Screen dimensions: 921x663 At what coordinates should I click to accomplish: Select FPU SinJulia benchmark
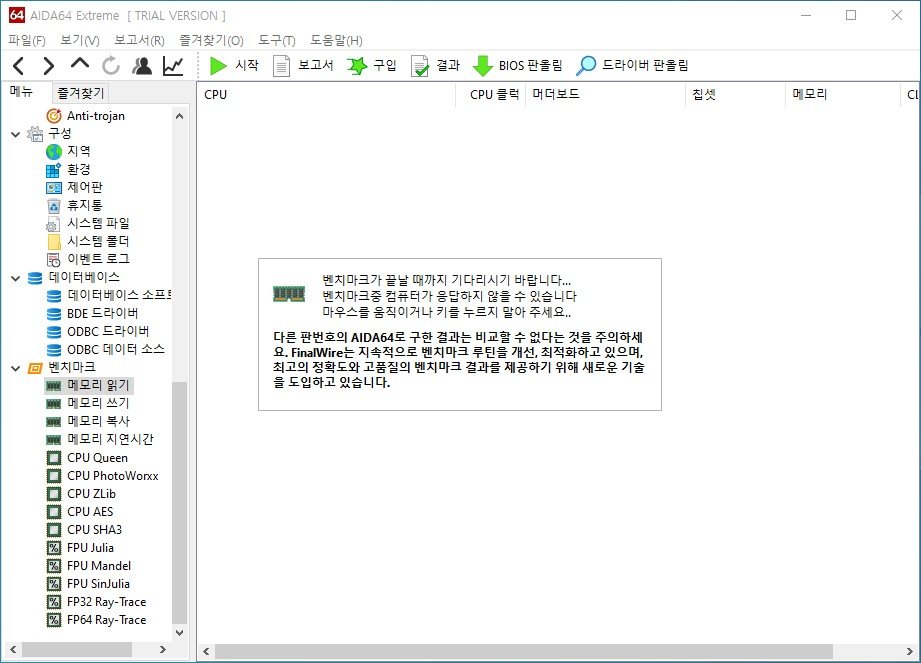pos(89,584)
